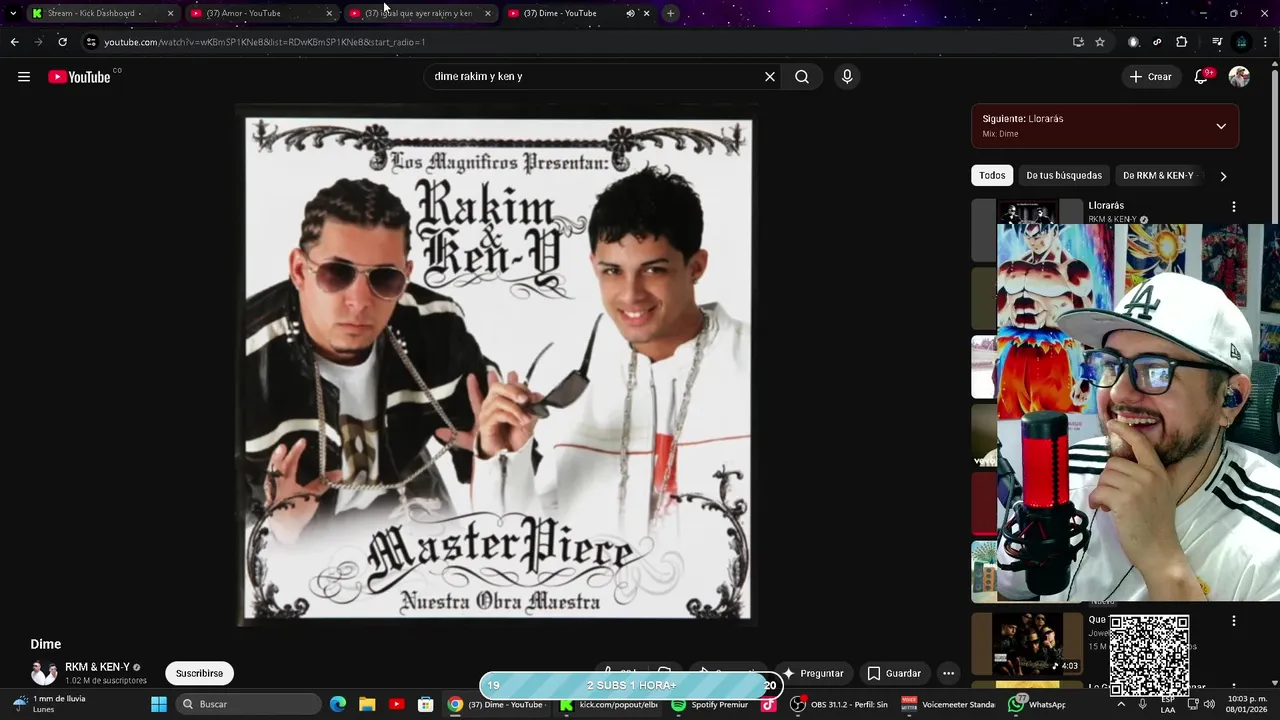The width and height of the screenshot is (1280, 720).
Task: Start voice search with the microphone
Action: 847,77
